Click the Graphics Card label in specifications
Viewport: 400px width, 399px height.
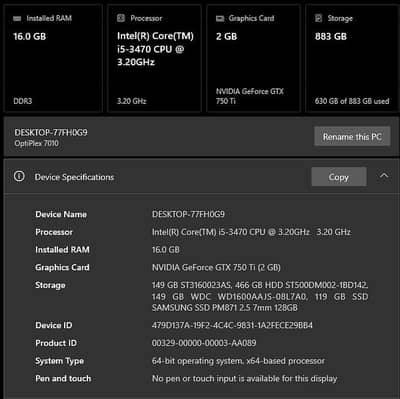(62, 267)
